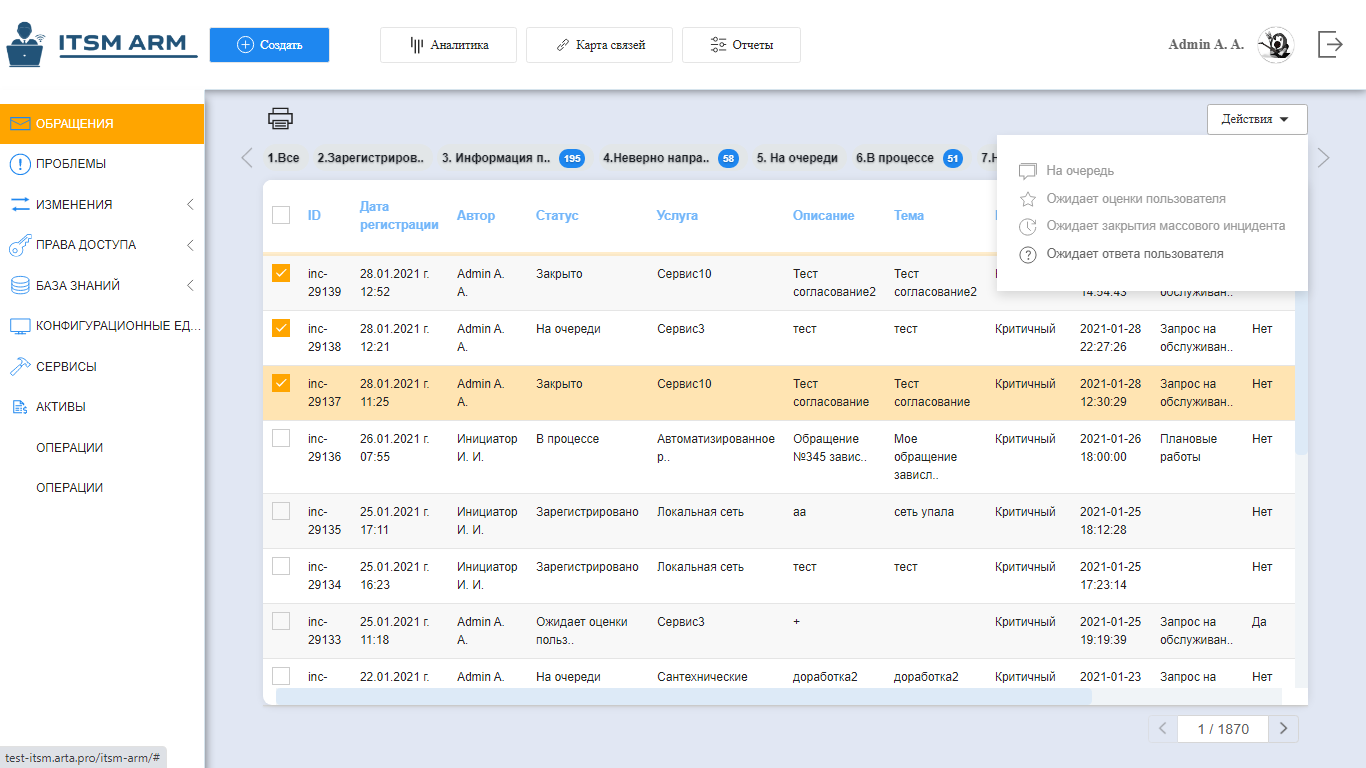Open the Действия dropdown
Image resolution: width=1366 pixels, height=768 pixels.
coord(1257,119)
